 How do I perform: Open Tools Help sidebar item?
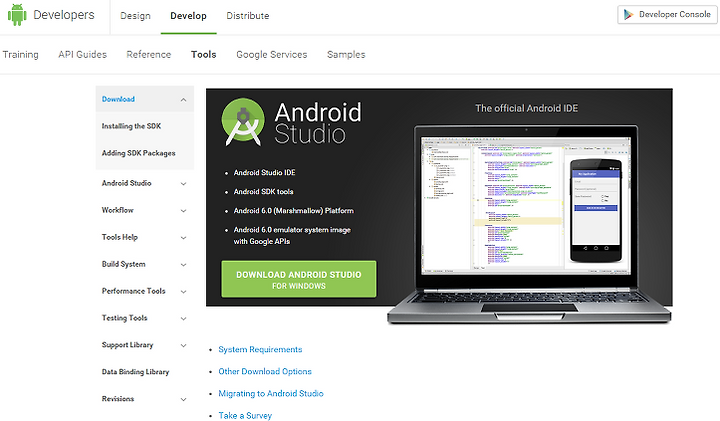coord(119,237)
